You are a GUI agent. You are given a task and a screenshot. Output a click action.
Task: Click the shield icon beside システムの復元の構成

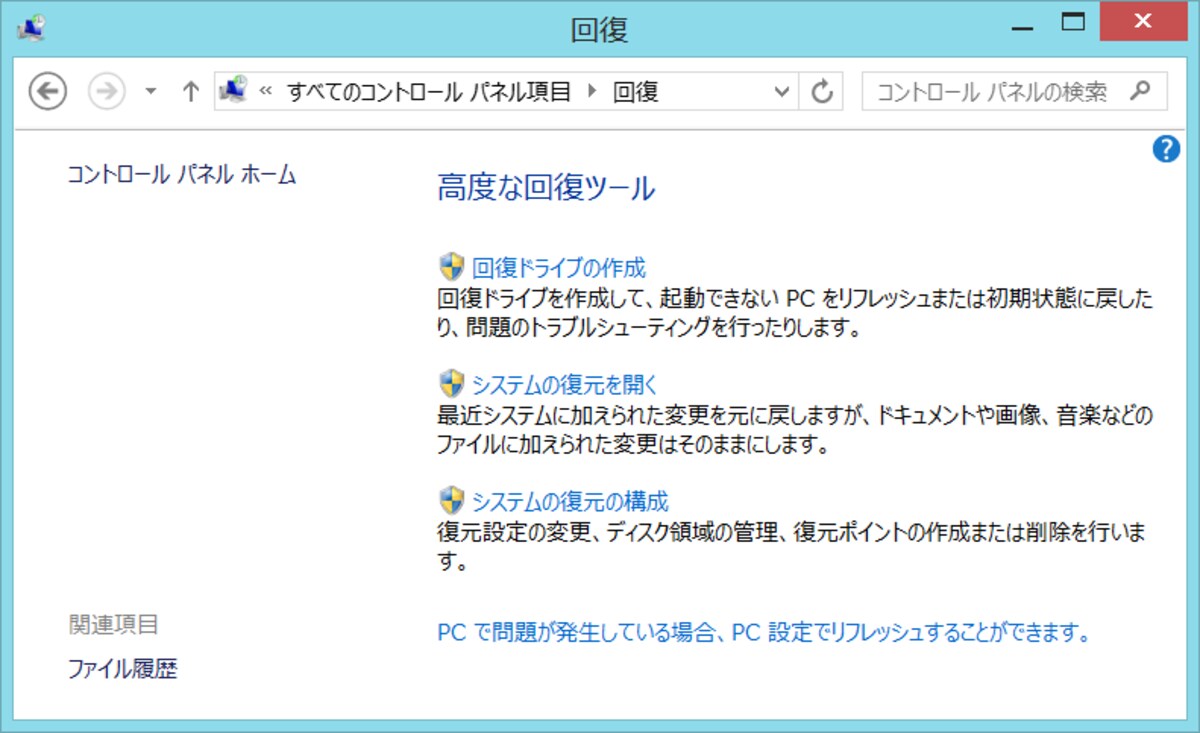click(452, 499)
